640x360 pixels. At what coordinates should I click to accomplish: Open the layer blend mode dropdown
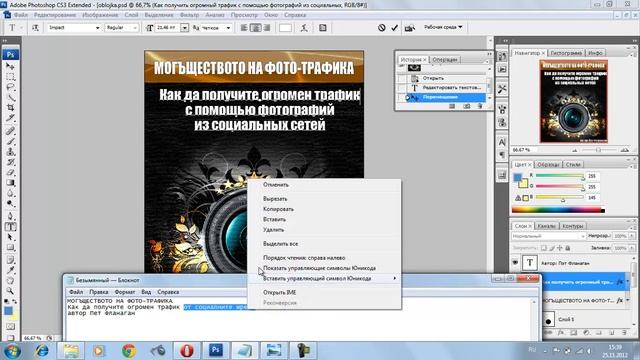pos(548,236)
